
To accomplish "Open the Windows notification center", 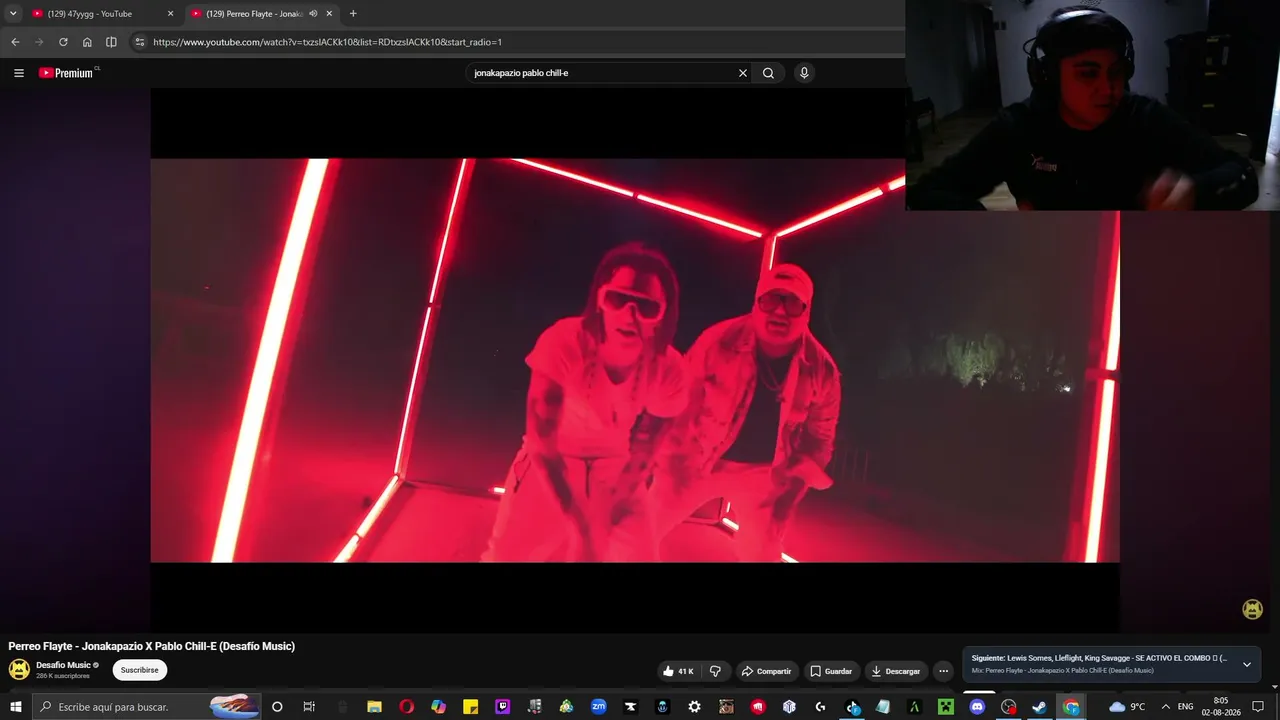I will pyautogui.click(x=1258, y=707).
